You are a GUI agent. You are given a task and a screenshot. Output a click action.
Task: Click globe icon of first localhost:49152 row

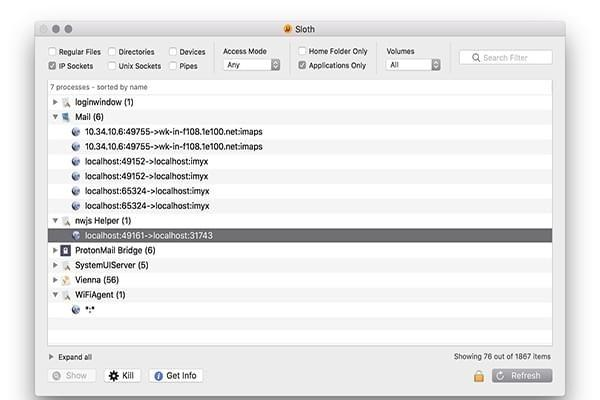pos(76,162)
